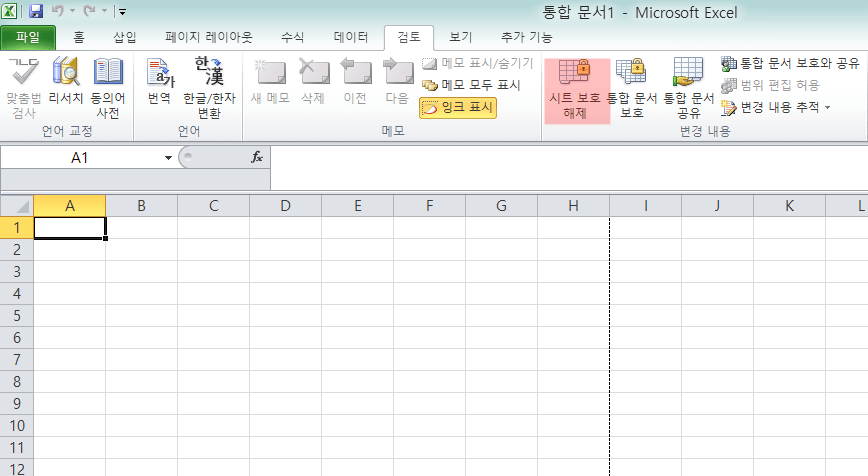Select column E header
868x476 pixels.
tap(358, 206)
